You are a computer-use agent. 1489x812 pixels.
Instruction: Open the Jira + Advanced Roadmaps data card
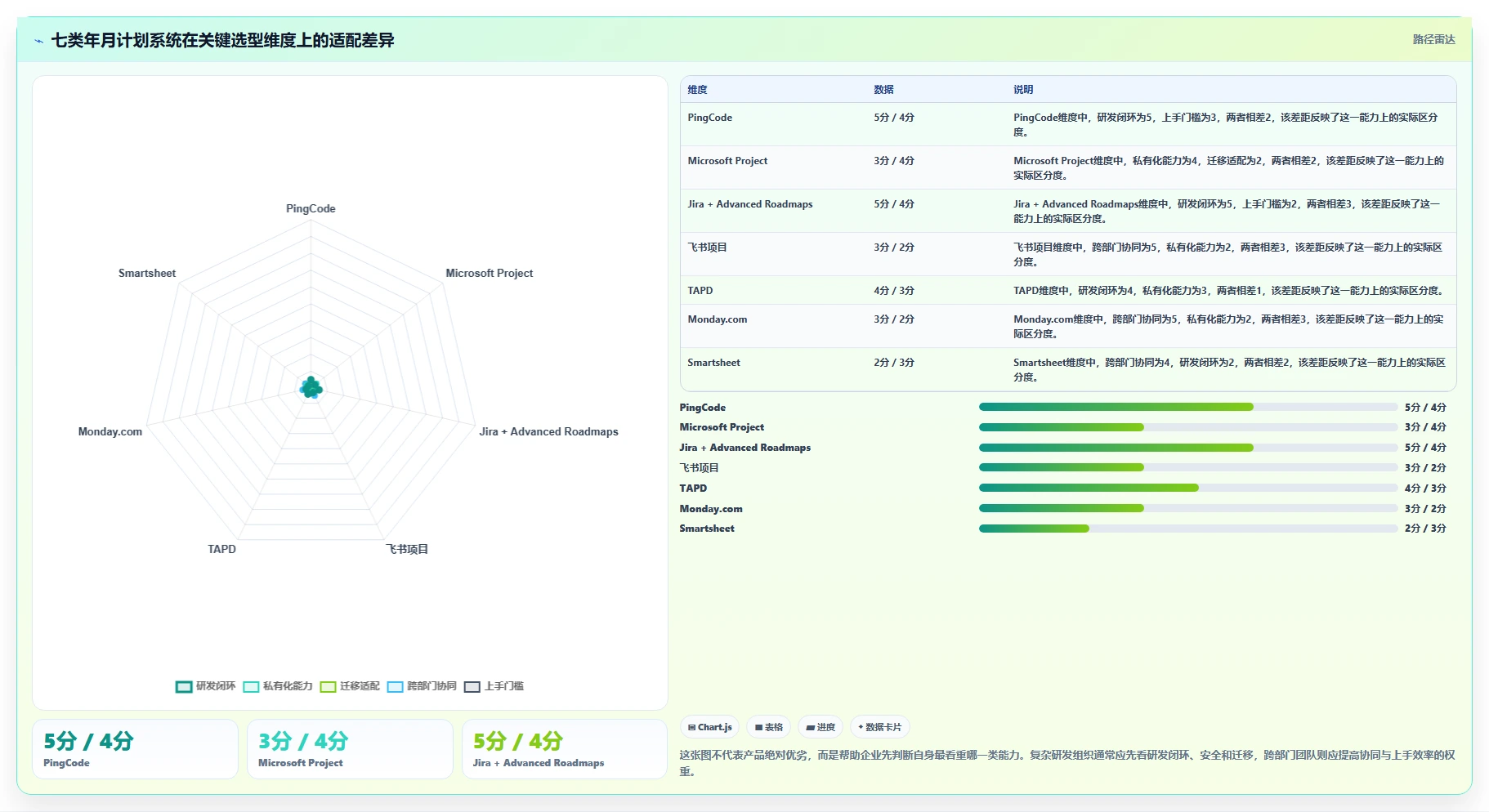click(x=565, y=749)
